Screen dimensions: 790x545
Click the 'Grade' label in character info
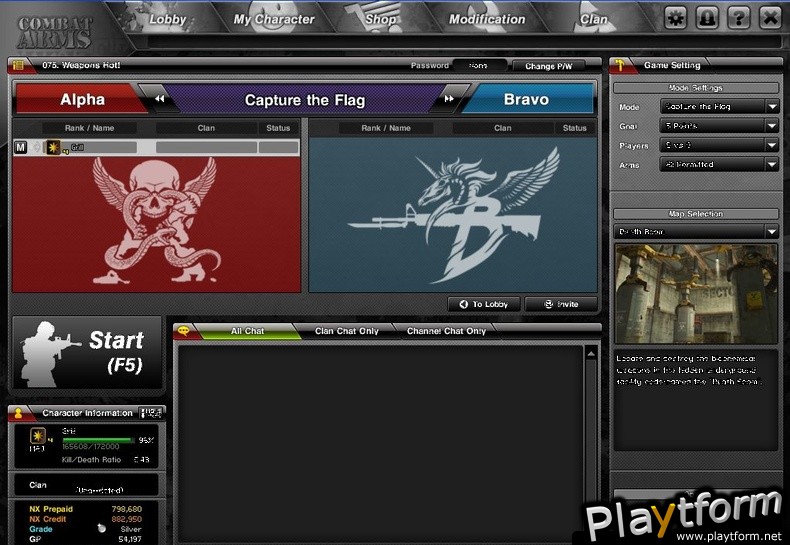click(41, 529)
